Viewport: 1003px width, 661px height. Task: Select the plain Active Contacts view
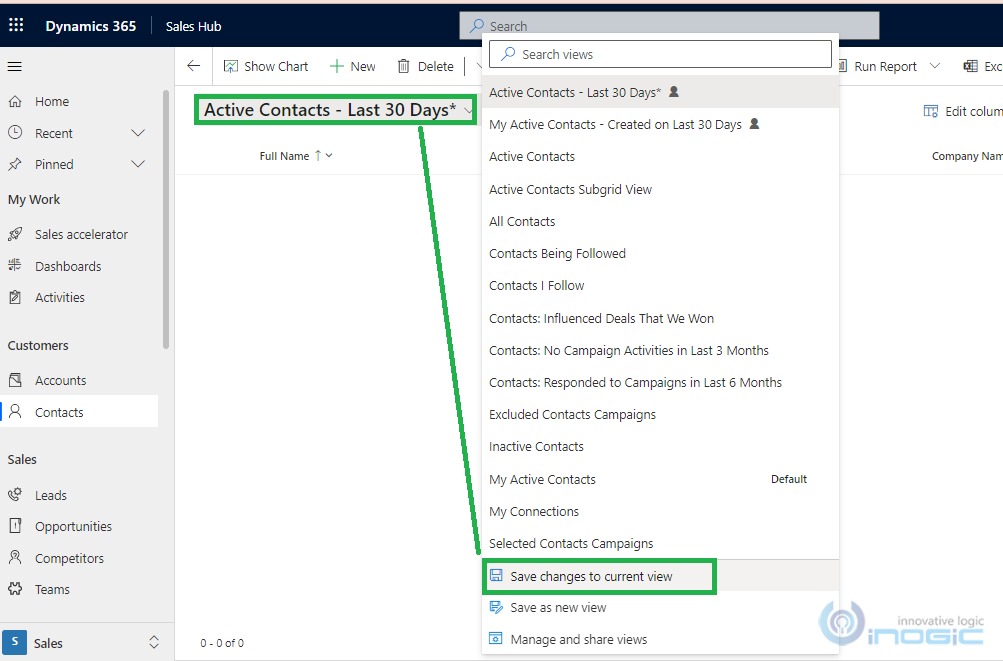[660, 157]
